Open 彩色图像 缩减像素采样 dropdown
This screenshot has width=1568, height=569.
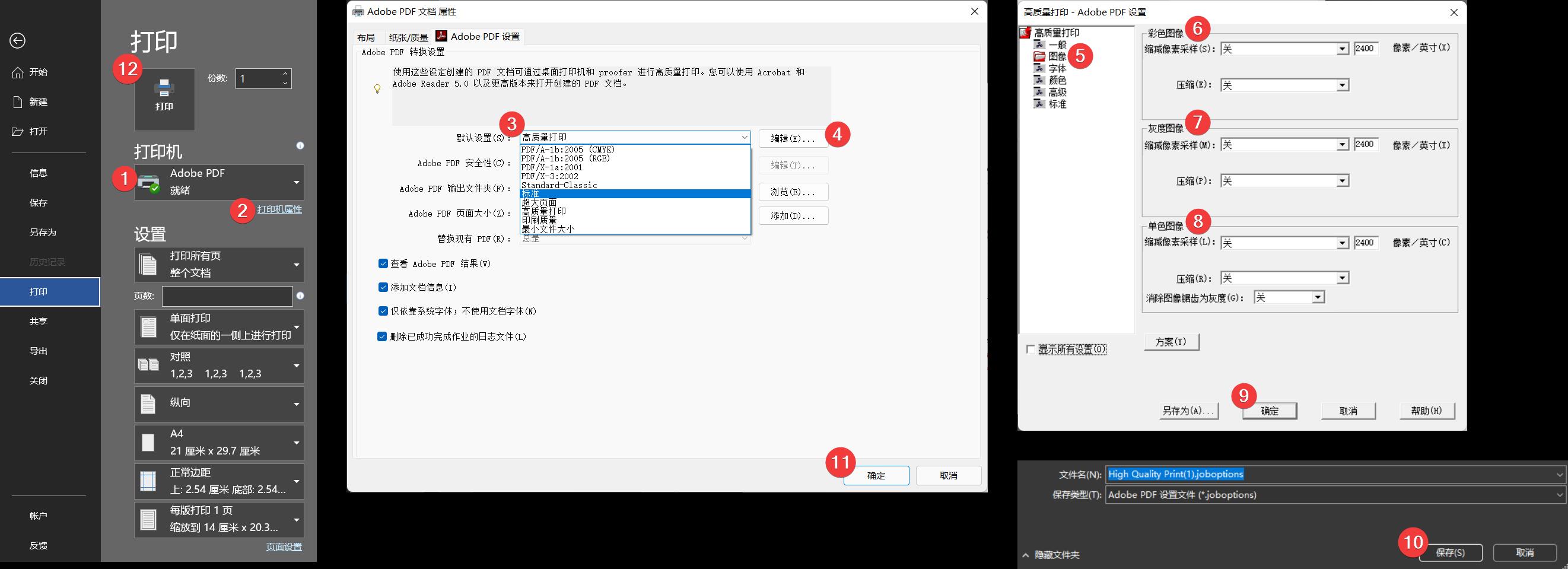coord(1285,49)
